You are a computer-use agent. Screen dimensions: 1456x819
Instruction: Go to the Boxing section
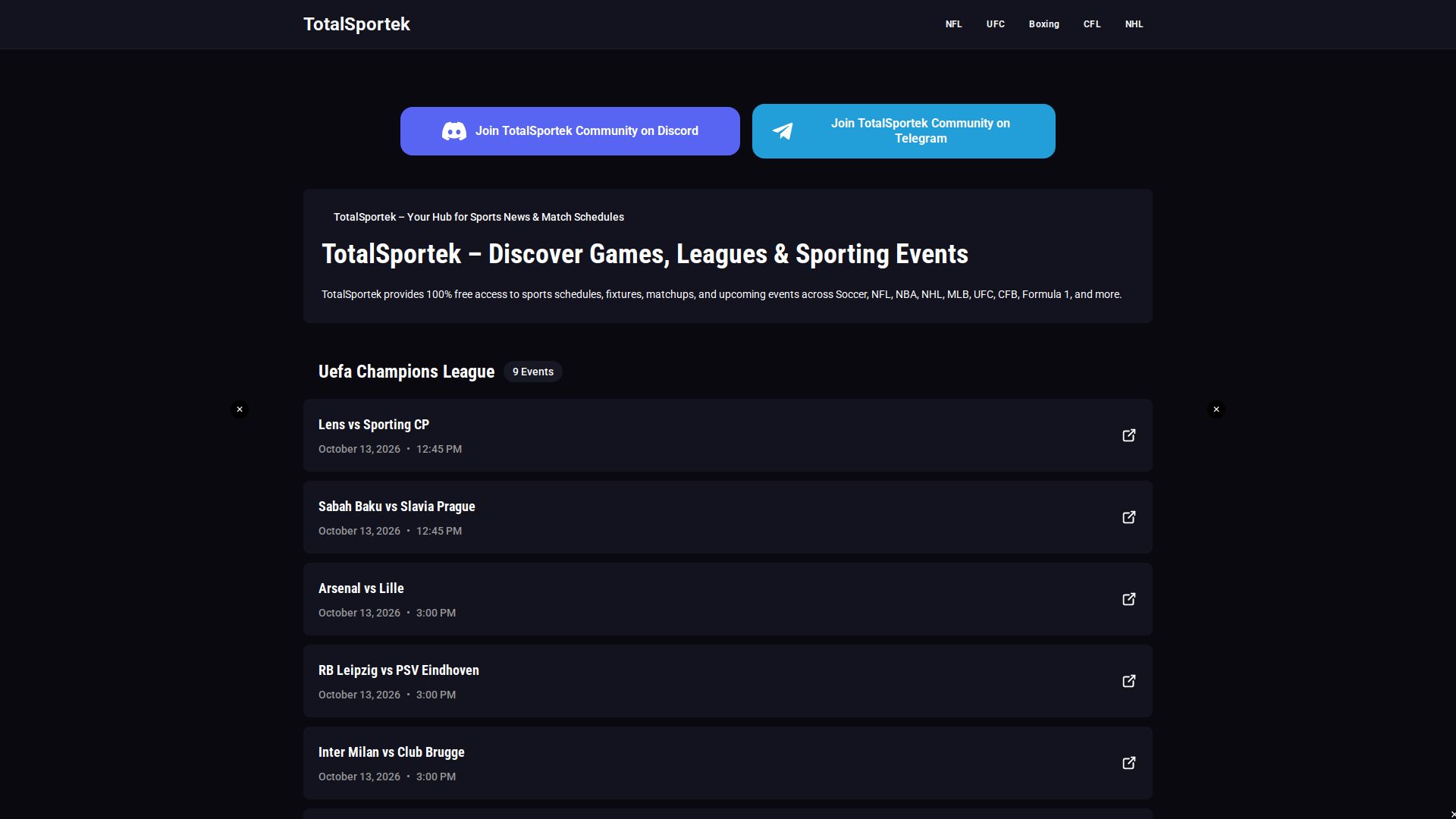[x=1044, y=24]
